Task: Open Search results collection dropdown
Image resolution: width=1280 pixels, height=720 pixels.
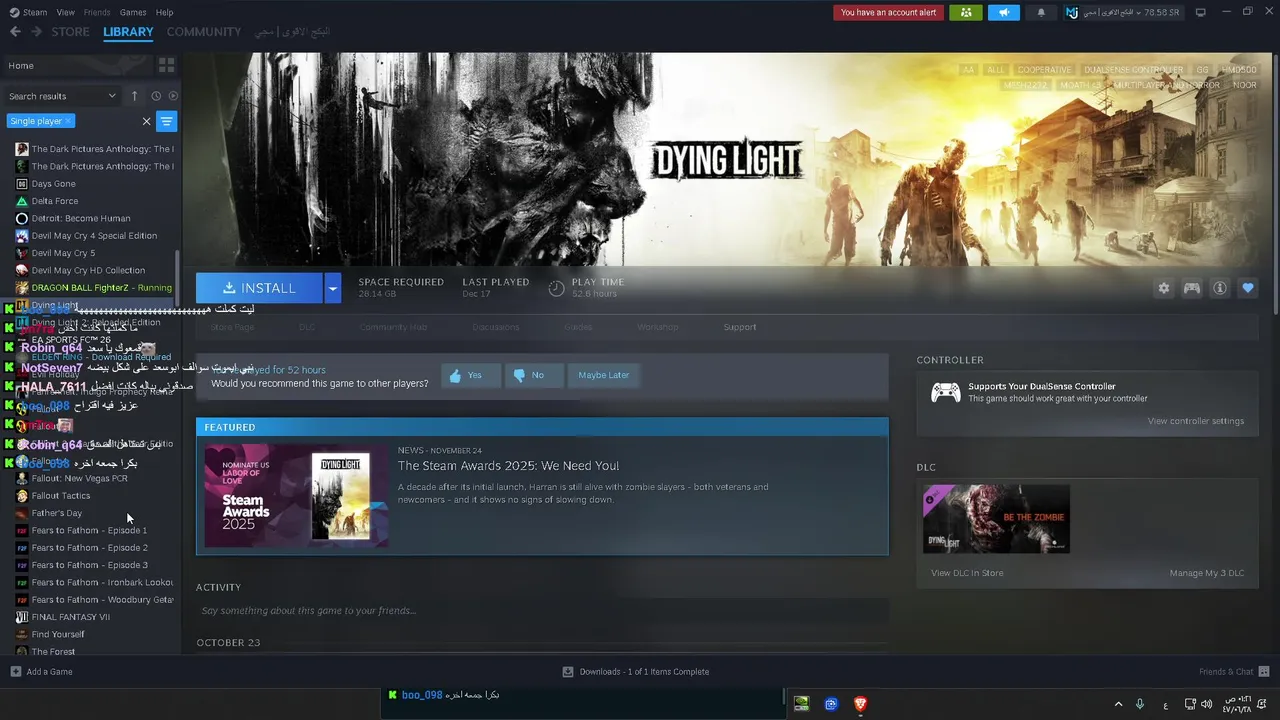Action: 62,96
